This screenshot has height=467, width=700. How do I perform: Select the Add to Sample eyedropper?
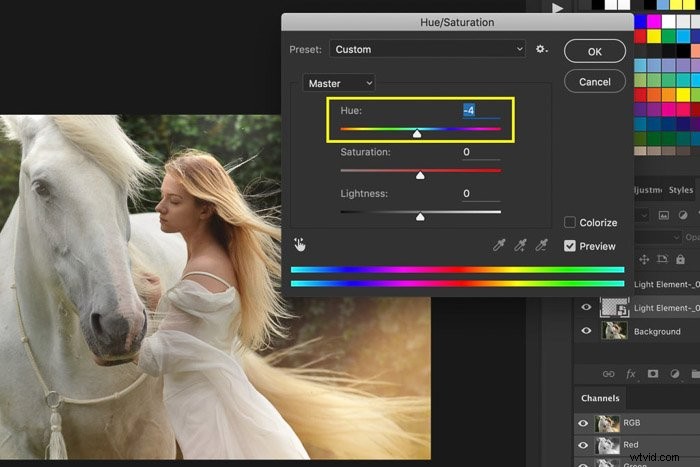pos(520,245)
